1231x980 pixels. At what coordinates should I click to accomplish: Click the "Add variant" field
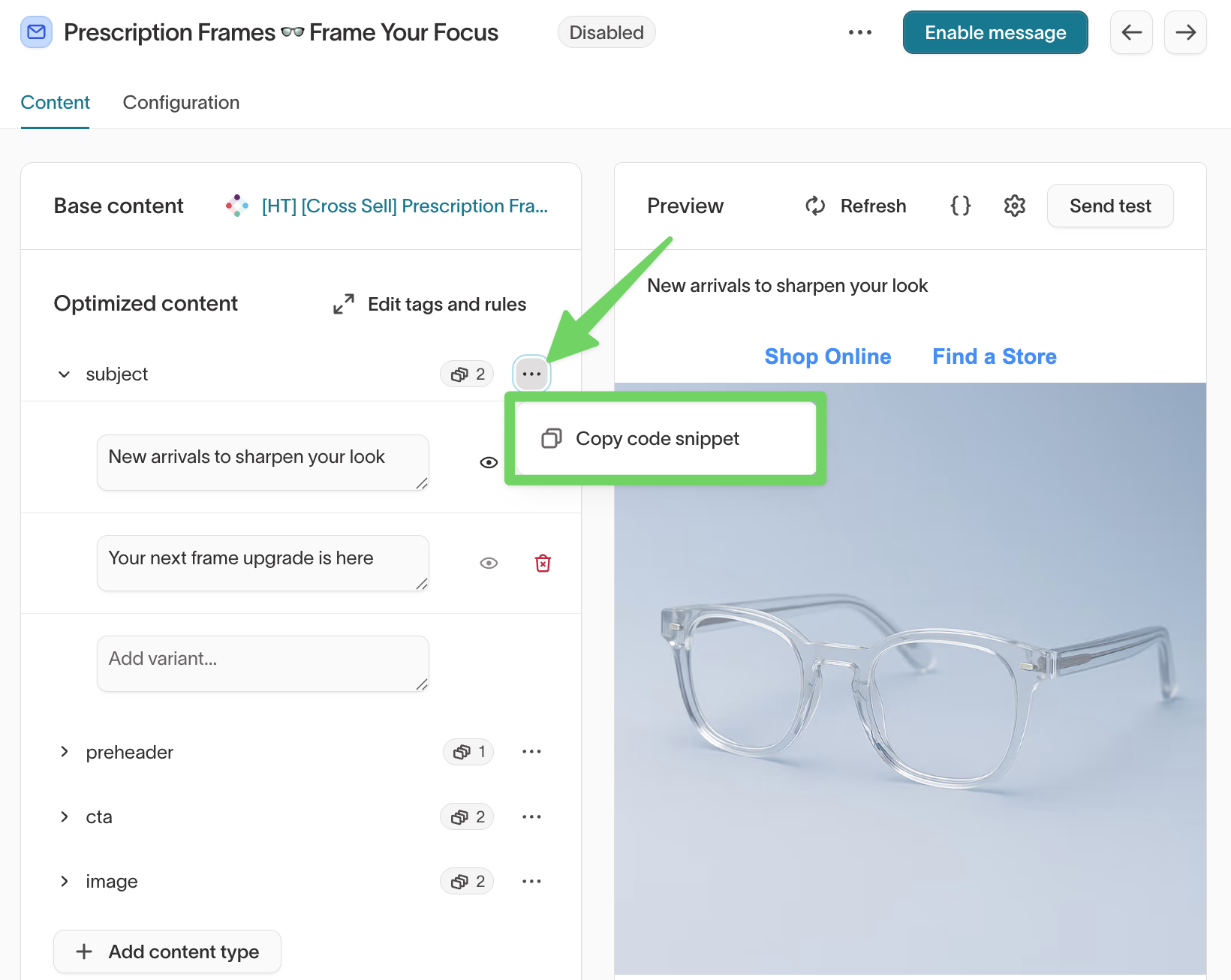[x=262, y=663]
